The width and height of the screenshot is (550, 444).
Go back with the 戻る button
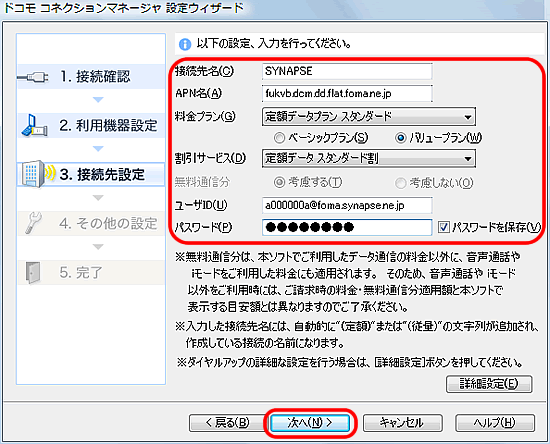[227, 423]
